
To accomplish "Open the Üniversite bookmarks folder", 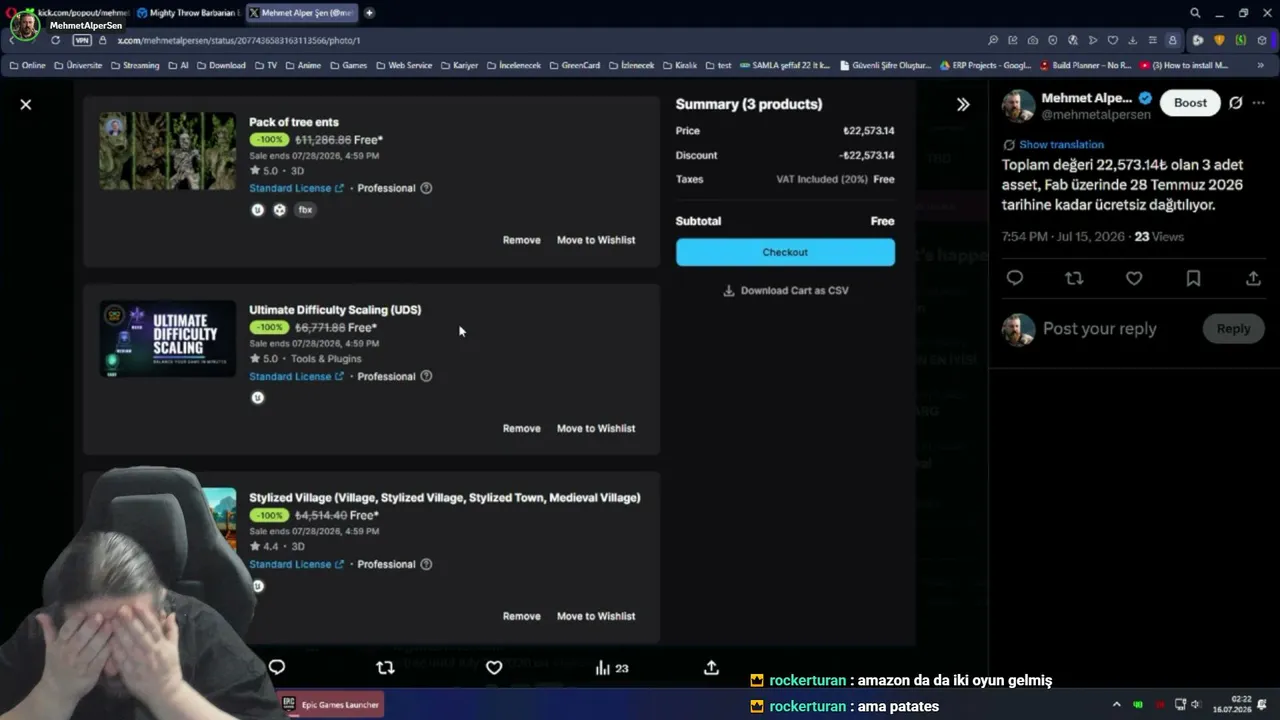I will (78, 65).
